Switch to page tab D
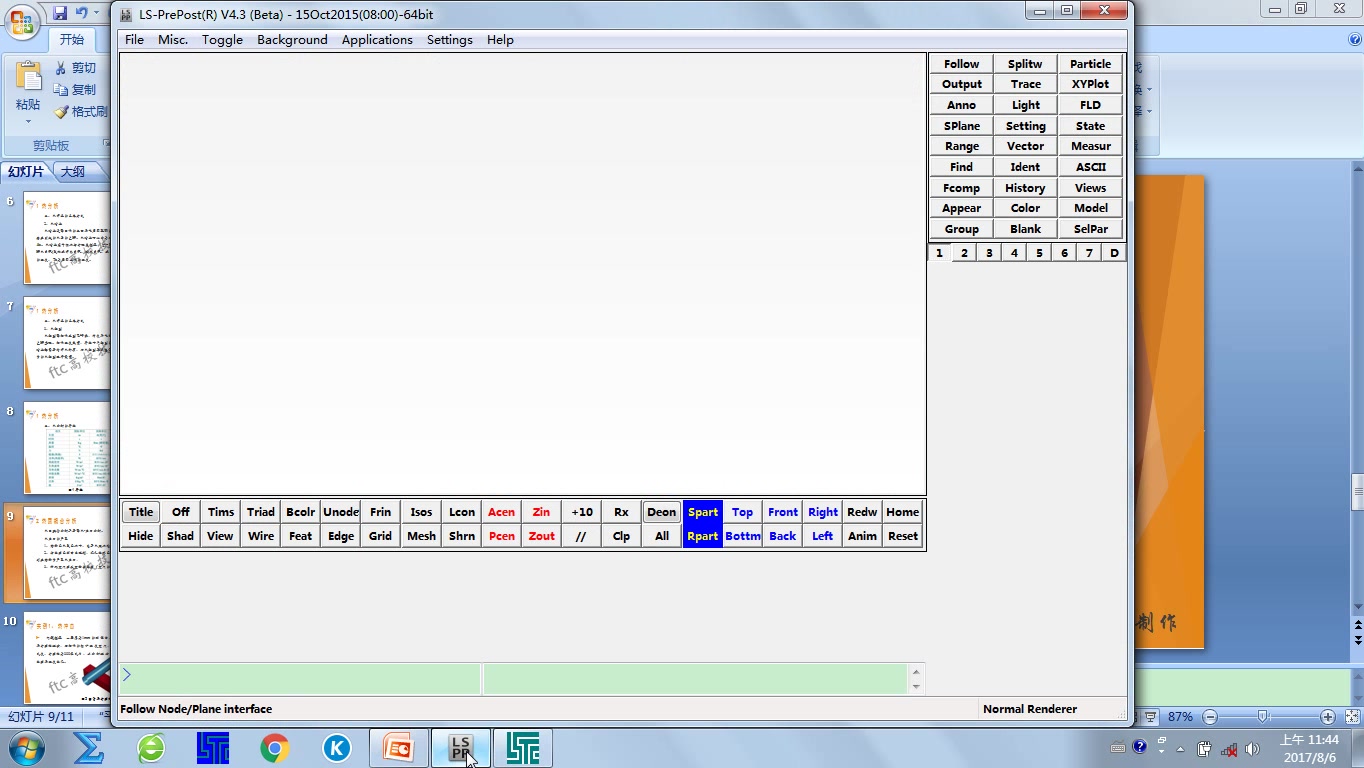1364x768 pixels. click(x=1114, y=253)
